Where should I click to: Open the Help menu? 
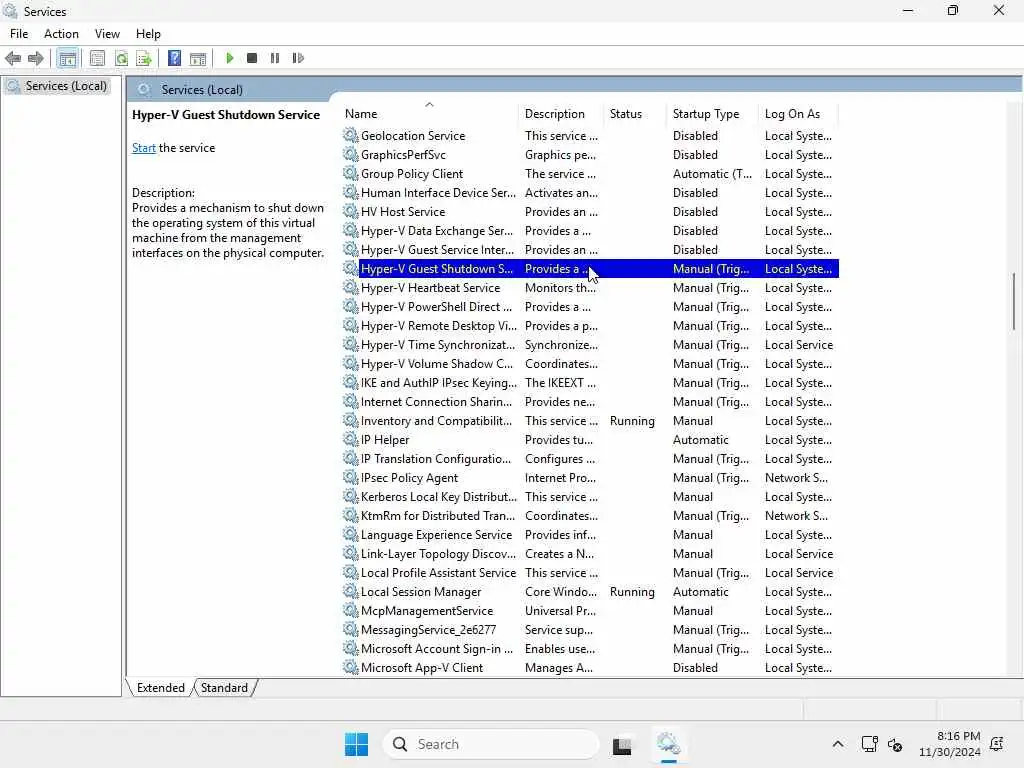[148, 34]
